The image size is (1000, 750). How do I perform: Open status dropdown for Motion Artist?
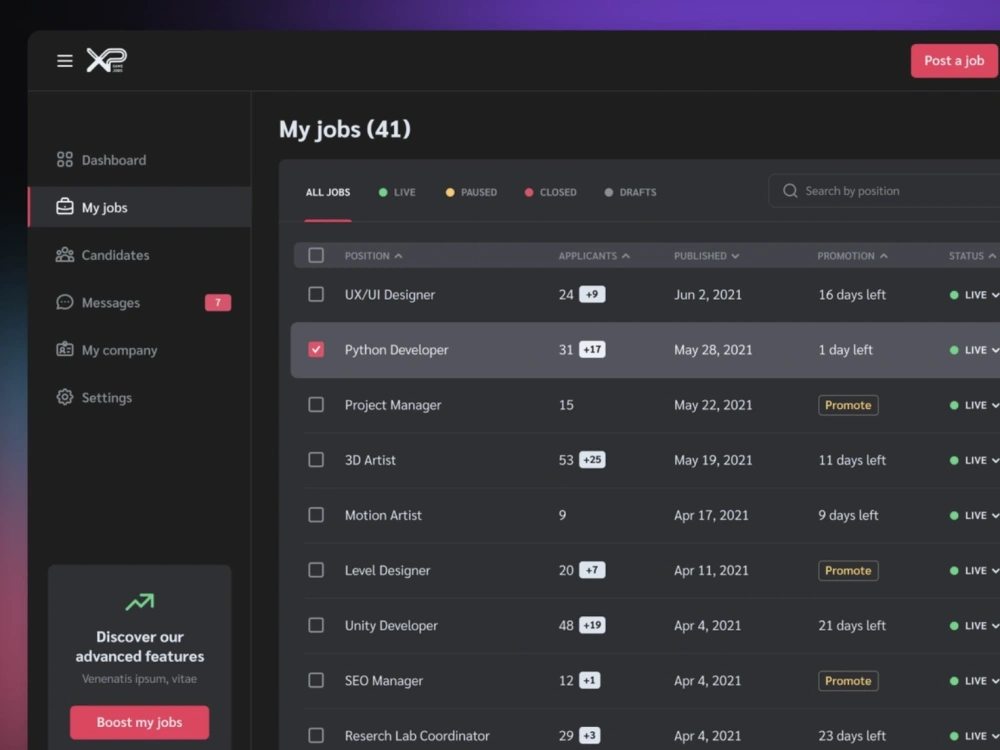coord(974,515)
